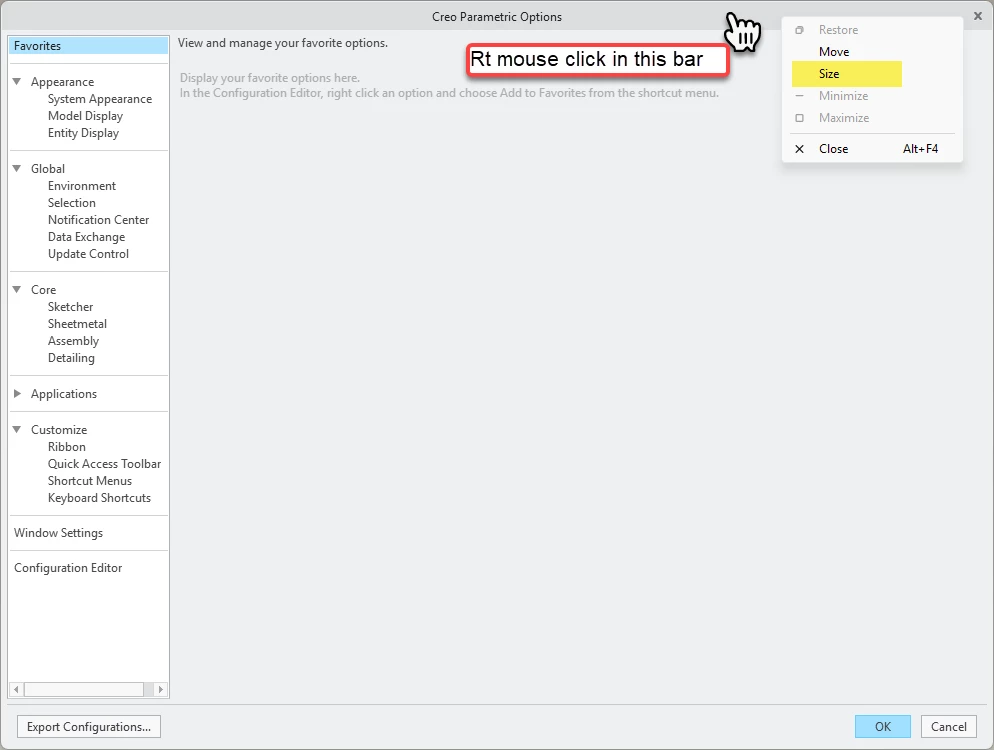The height and width of the screenshot is (750, 994).
Task: Open Keyboard Shortcuts customization
Action: point(99,498)
